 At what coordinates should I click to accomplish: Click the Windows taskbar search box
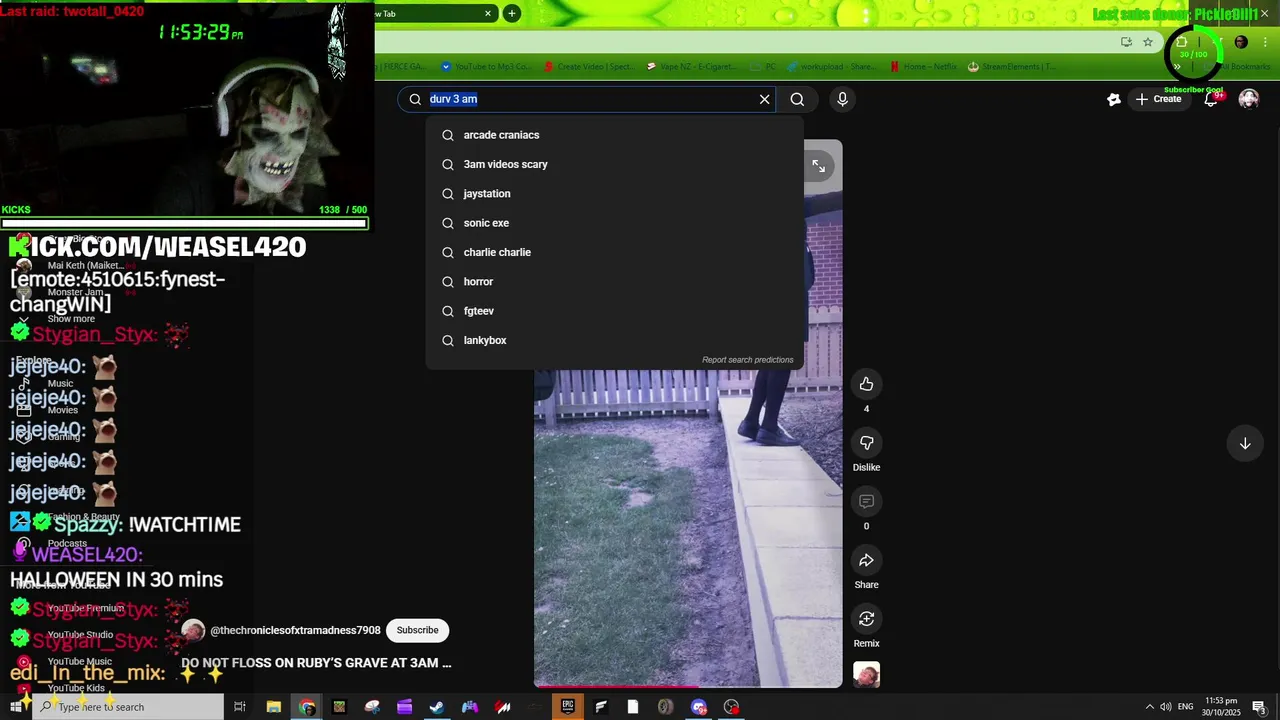(128, 707)
